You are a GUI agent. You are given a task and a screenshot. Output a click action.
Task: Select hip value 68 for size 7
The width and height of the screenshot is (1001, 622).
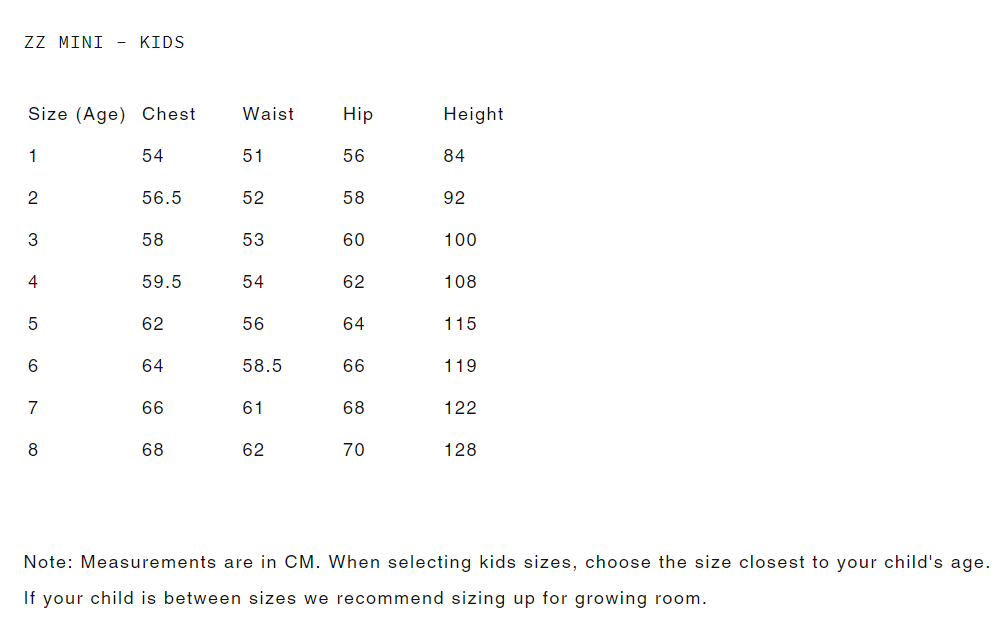(354, 408)
